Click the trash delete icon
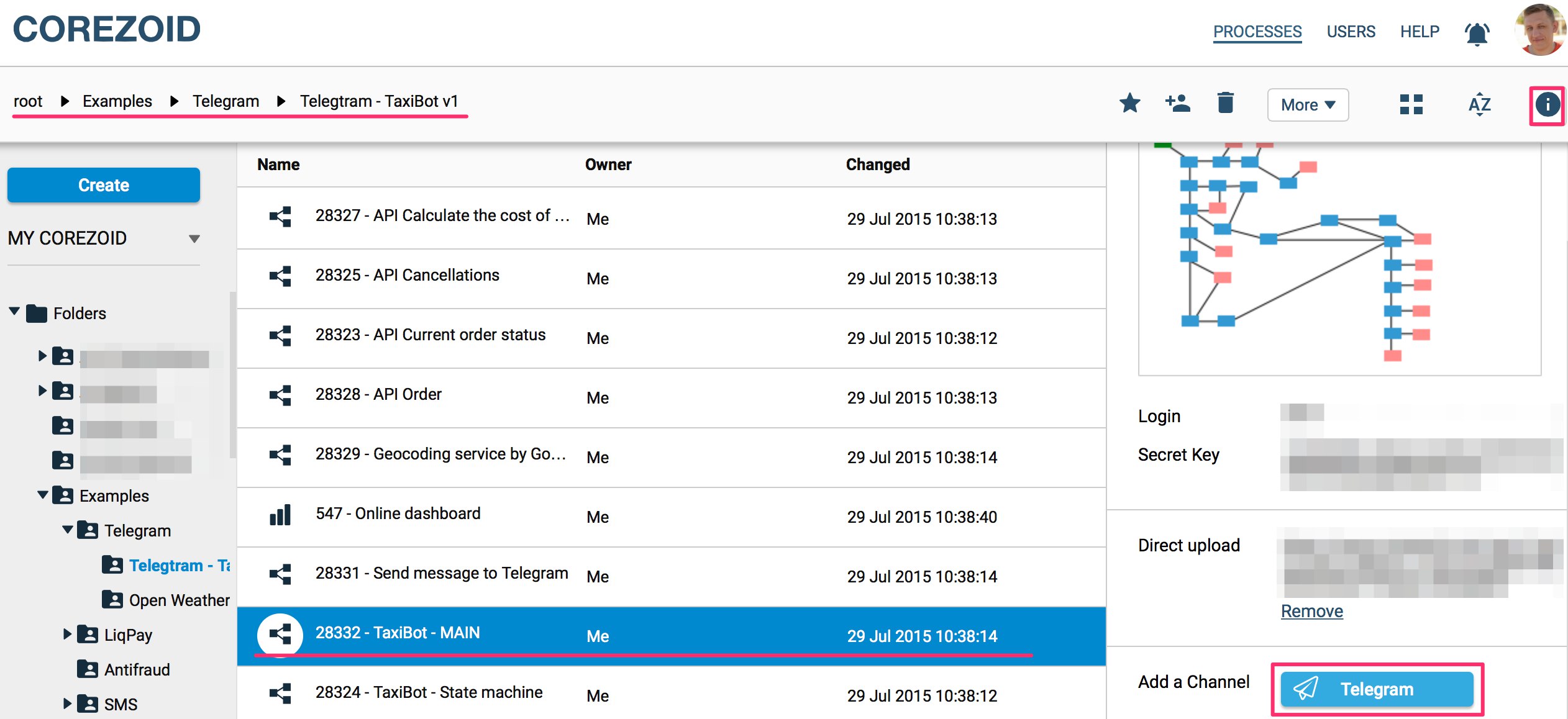 point(1225,103)
